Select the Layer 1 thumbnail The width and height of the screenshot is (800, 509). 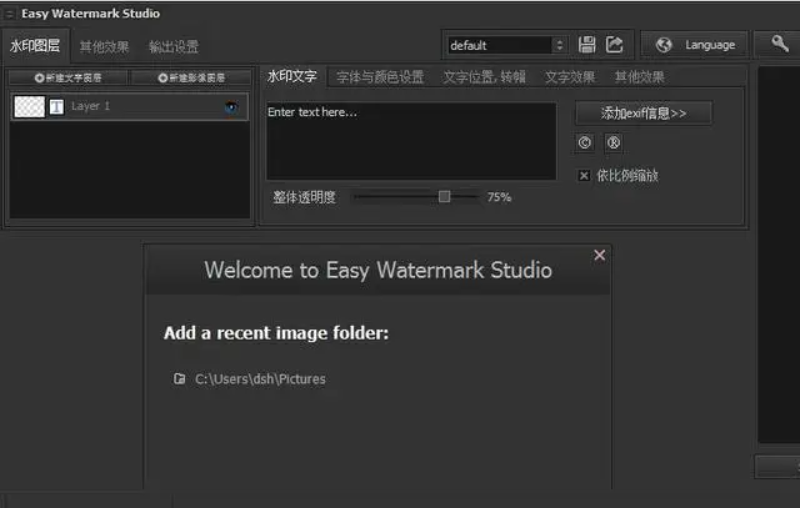(x=30, y=107)
